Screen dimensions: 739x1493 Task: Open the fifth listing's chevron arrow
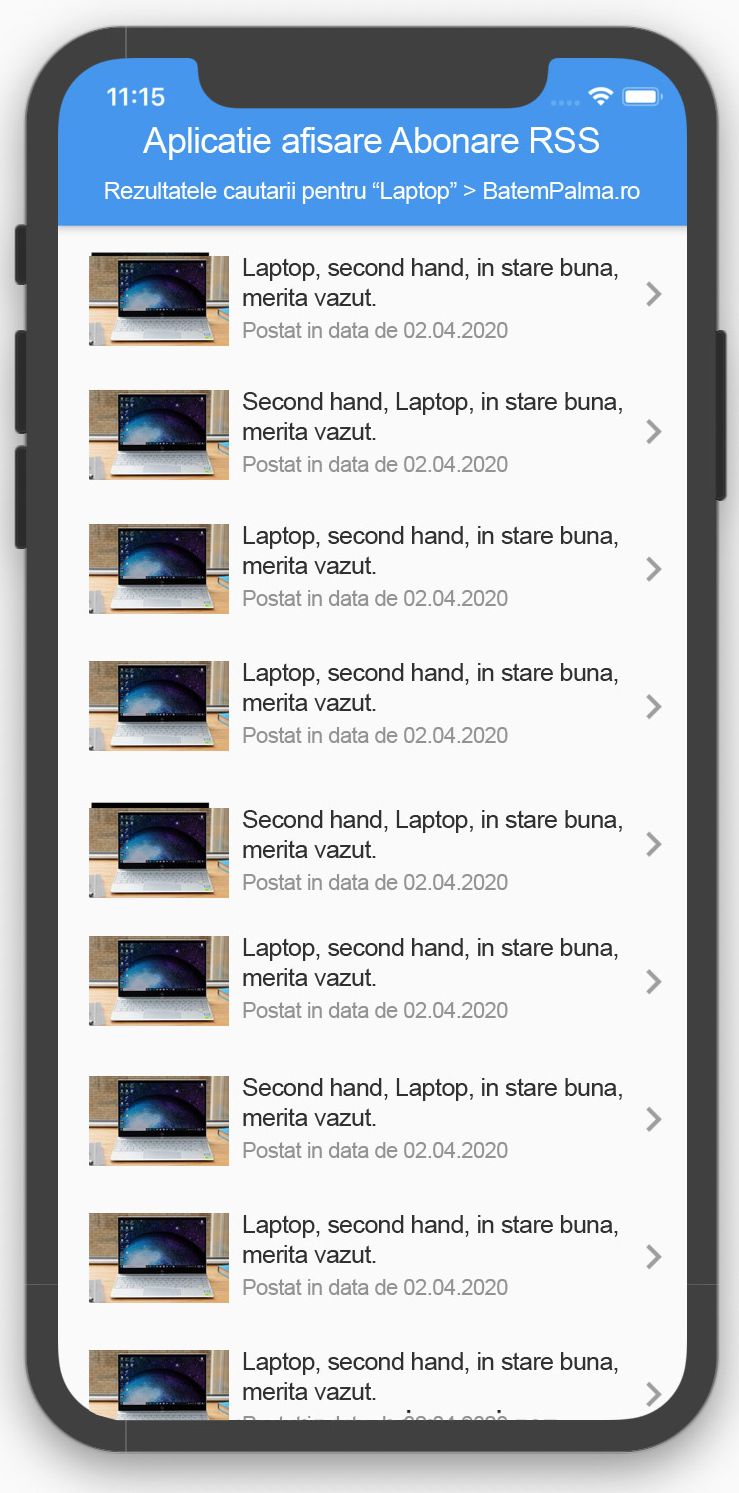click(654, 844)
